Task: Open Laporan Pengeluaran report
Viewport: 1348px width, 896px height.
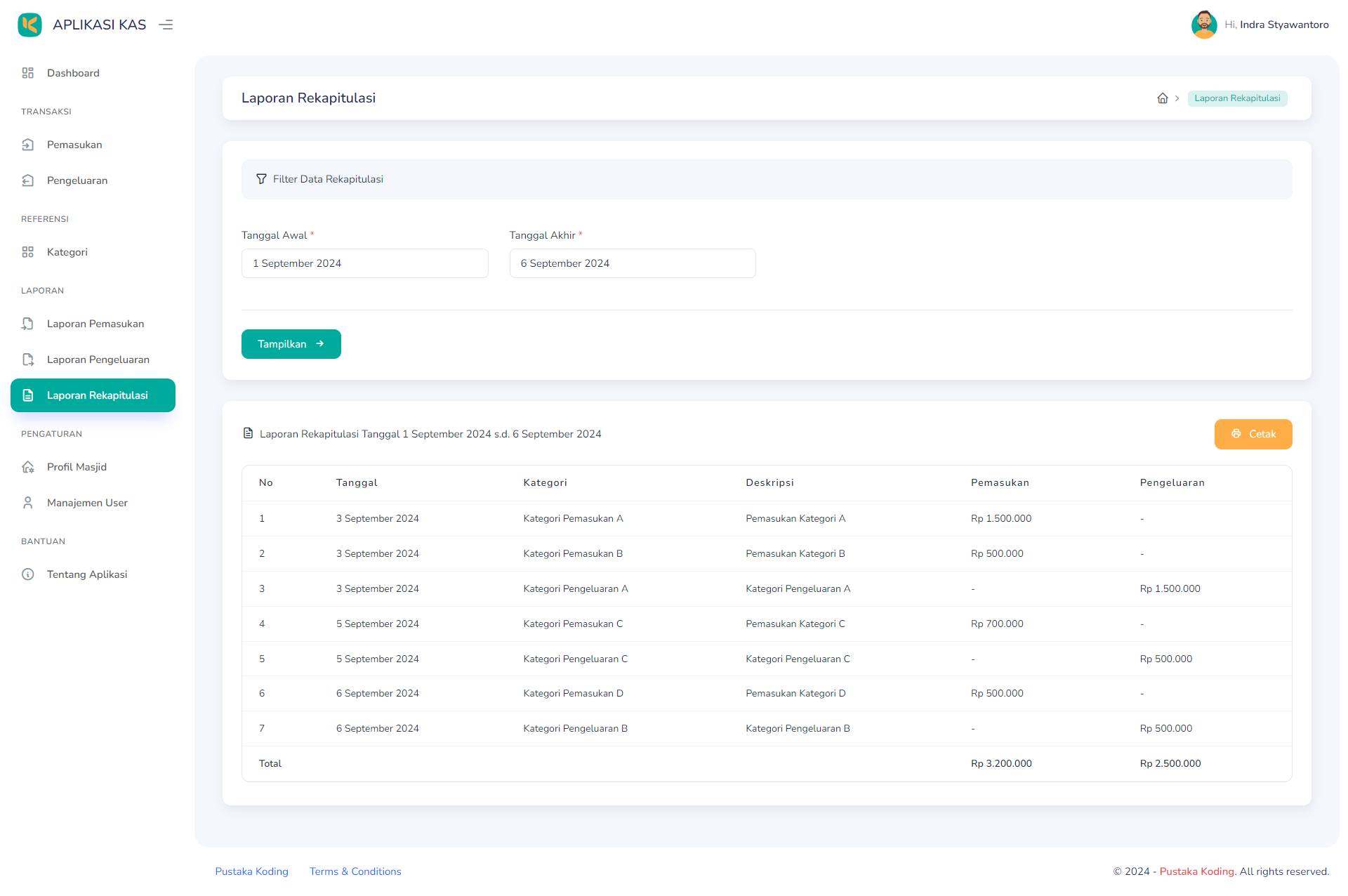Action: click(98, 359)
